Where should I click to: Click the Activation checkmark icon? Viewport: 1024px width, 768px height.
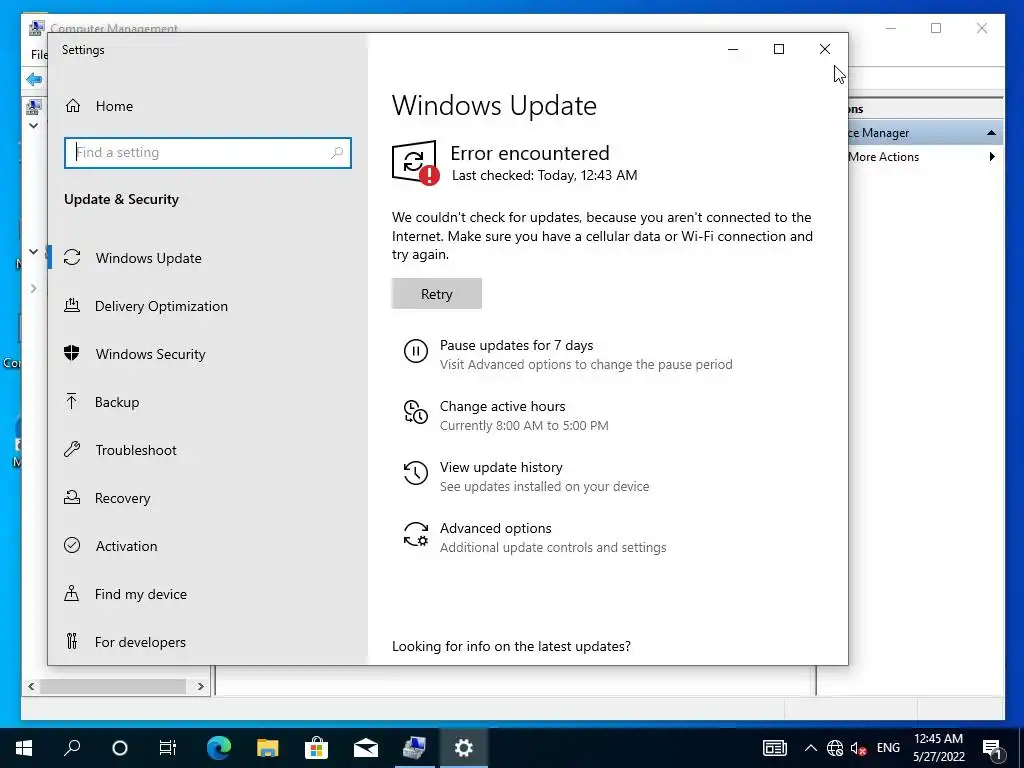72,545
